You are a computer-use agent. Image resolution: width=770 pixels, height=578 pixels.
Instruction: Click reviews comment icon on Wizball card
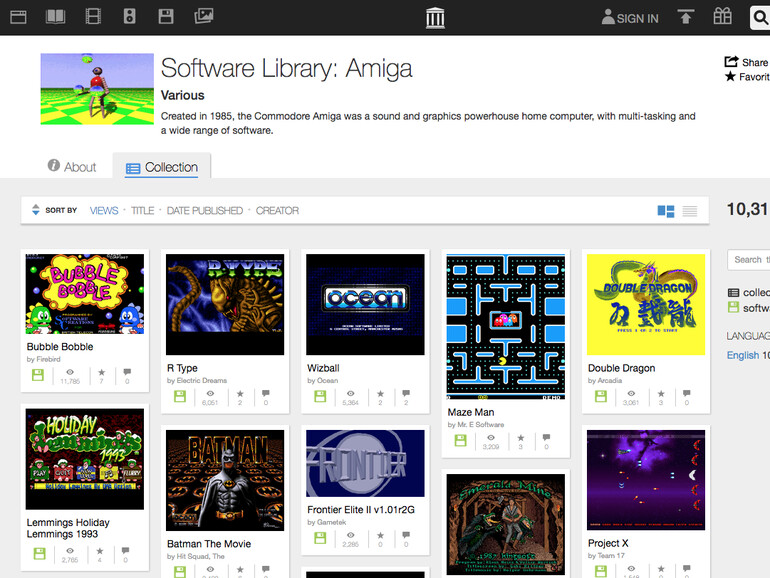point(406,393)
